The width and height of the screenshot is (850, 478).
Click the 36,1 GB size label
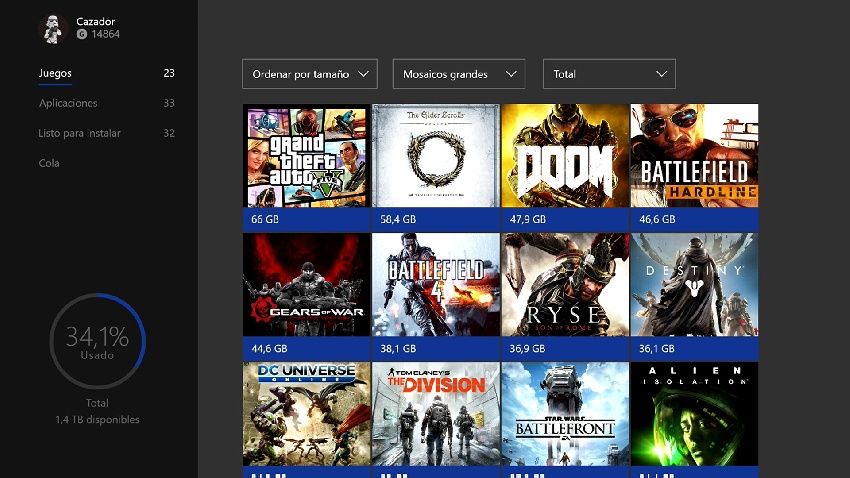point(656,348)
